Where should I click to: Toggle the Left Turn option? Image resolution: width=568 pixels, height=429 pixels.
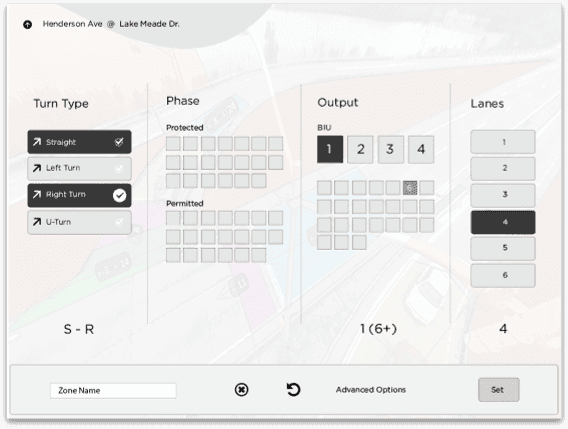[x=79, y=168]
